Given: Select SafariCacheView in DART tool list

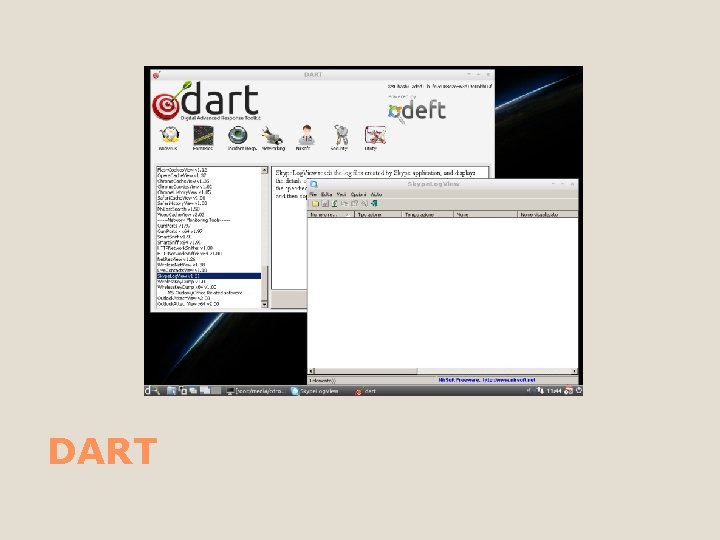Looking at the screenshot, I should click(x=181, y=198).
